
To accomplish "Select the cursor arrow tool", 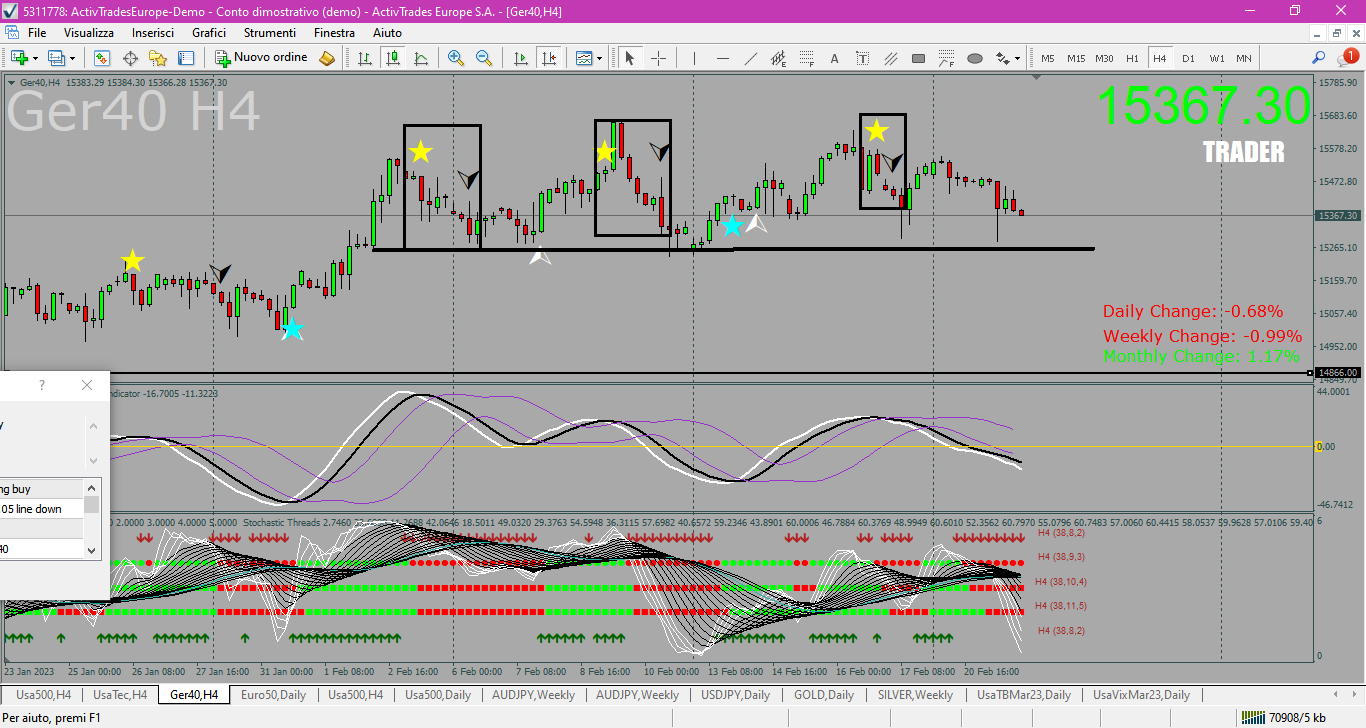I will tap(630, 58).
